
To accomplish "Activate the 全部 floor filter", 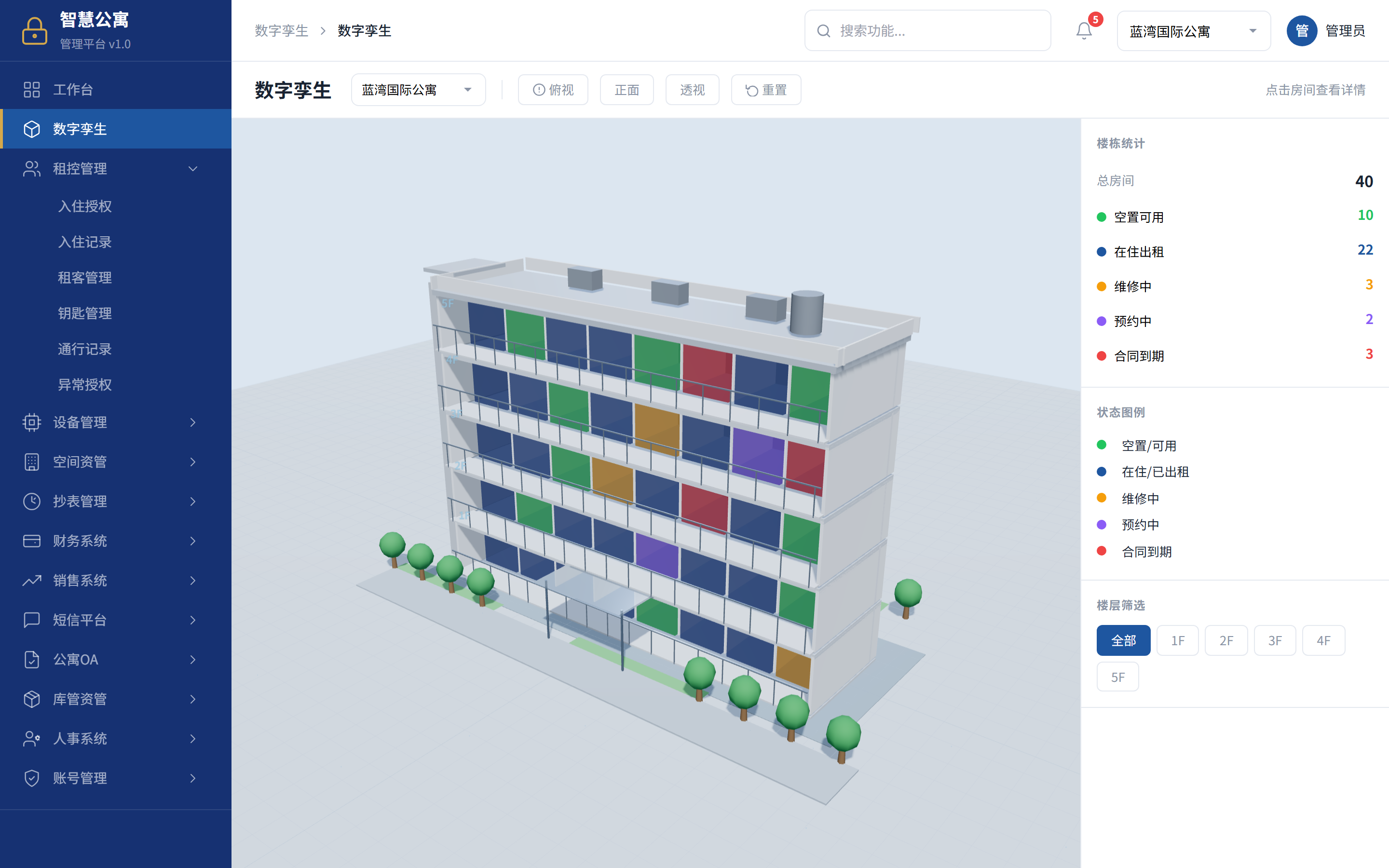I will pyautogui.click(x=1123, y=641).
